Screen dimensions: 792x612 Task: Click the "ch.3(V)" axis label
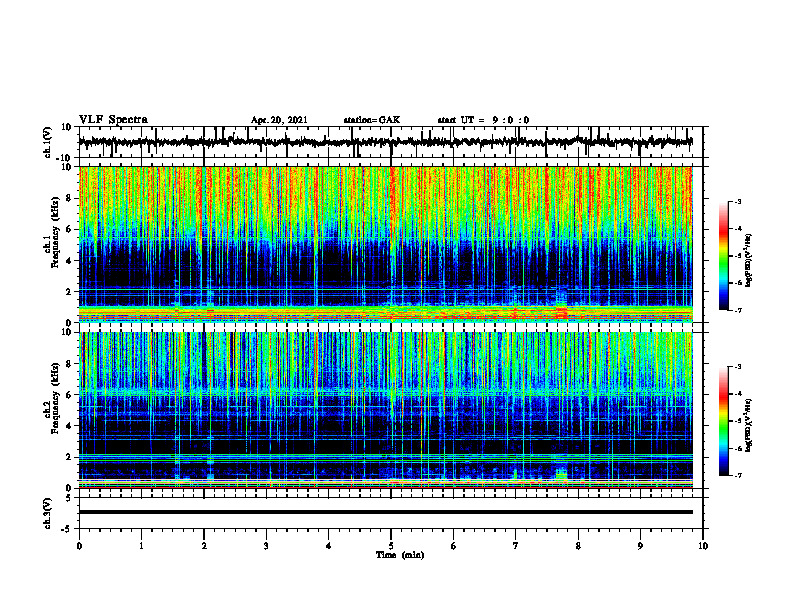pos(48,513)
